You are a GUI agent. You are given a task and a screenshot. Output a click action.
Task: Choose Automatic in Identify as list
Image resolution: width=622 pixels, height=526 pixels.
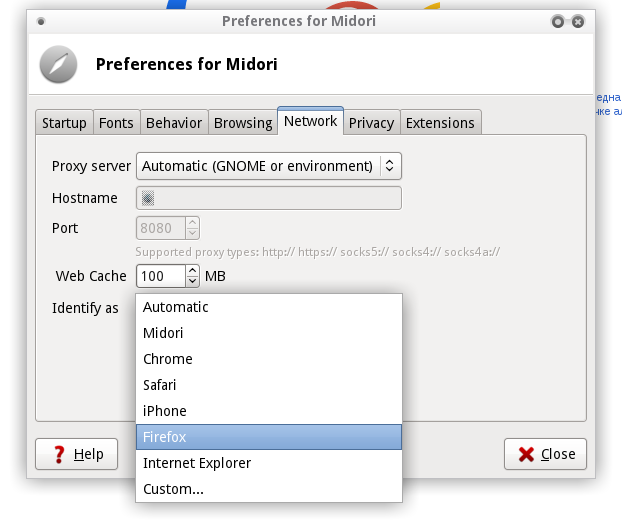click(268, 307)
